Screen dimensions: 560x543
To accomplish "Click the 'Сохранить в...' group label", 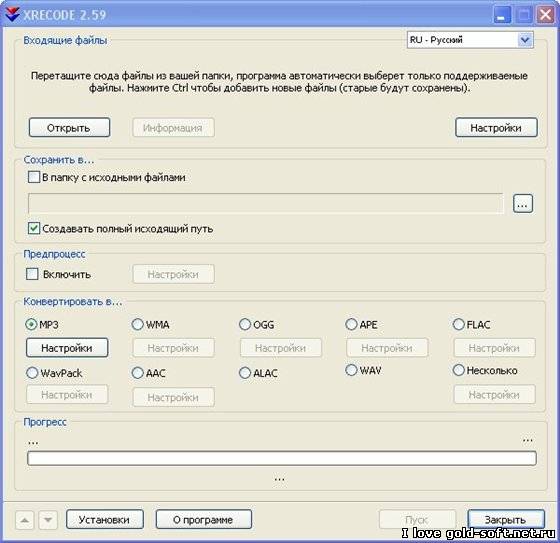I will [x=59, y=160].
